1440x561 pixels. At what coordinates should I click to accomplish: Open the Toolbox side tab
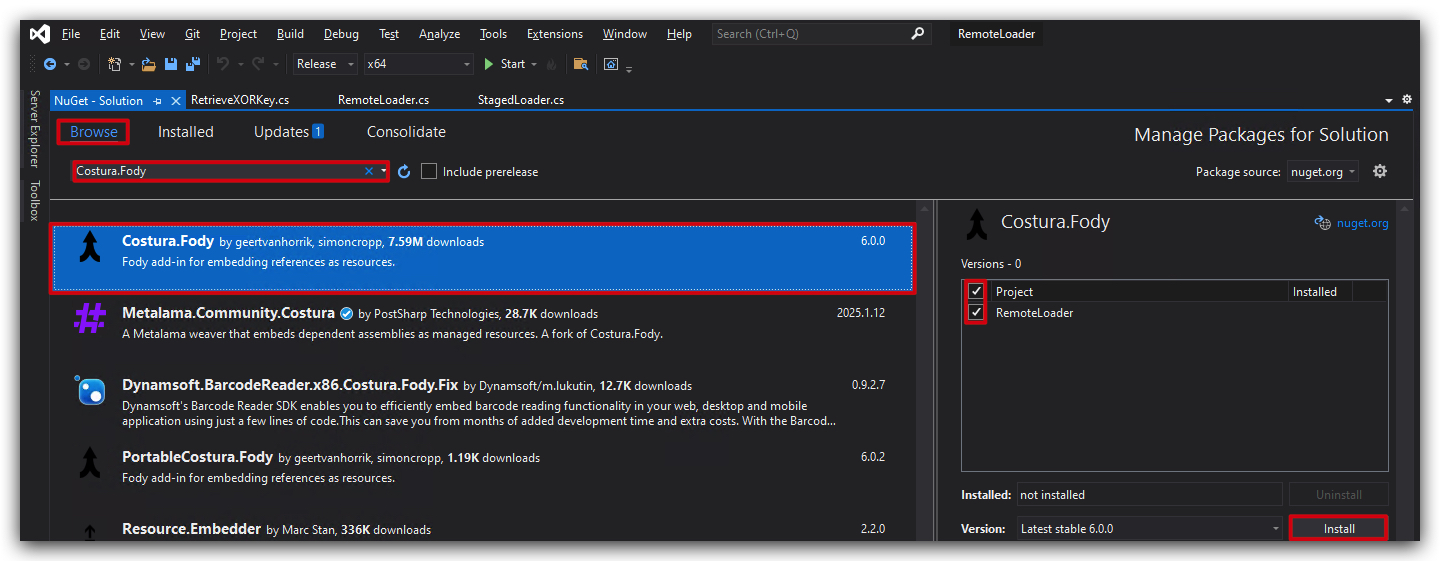tap(34, 200)
